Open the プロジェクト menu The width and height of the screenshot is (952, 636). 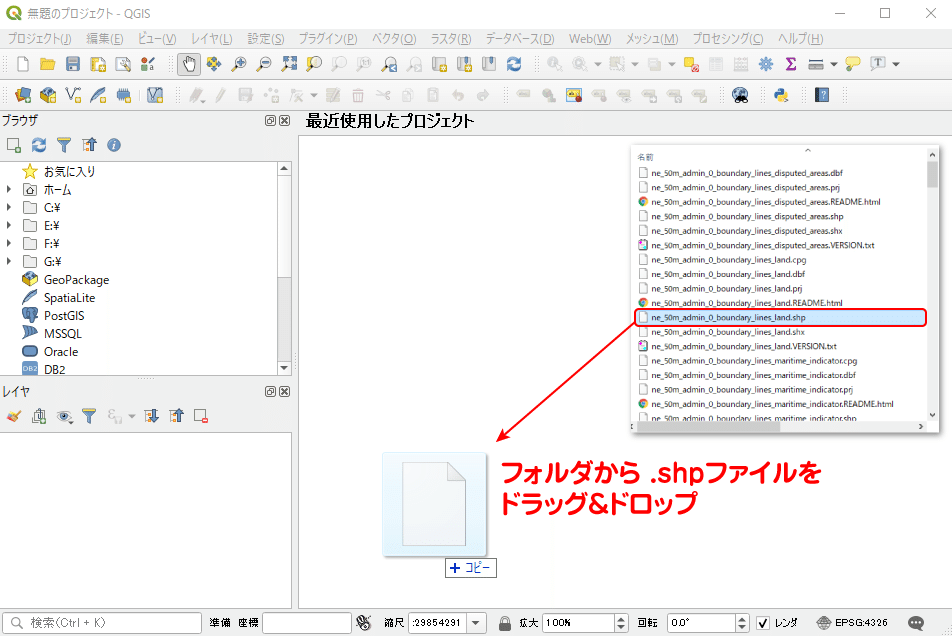tap(39, 39)
